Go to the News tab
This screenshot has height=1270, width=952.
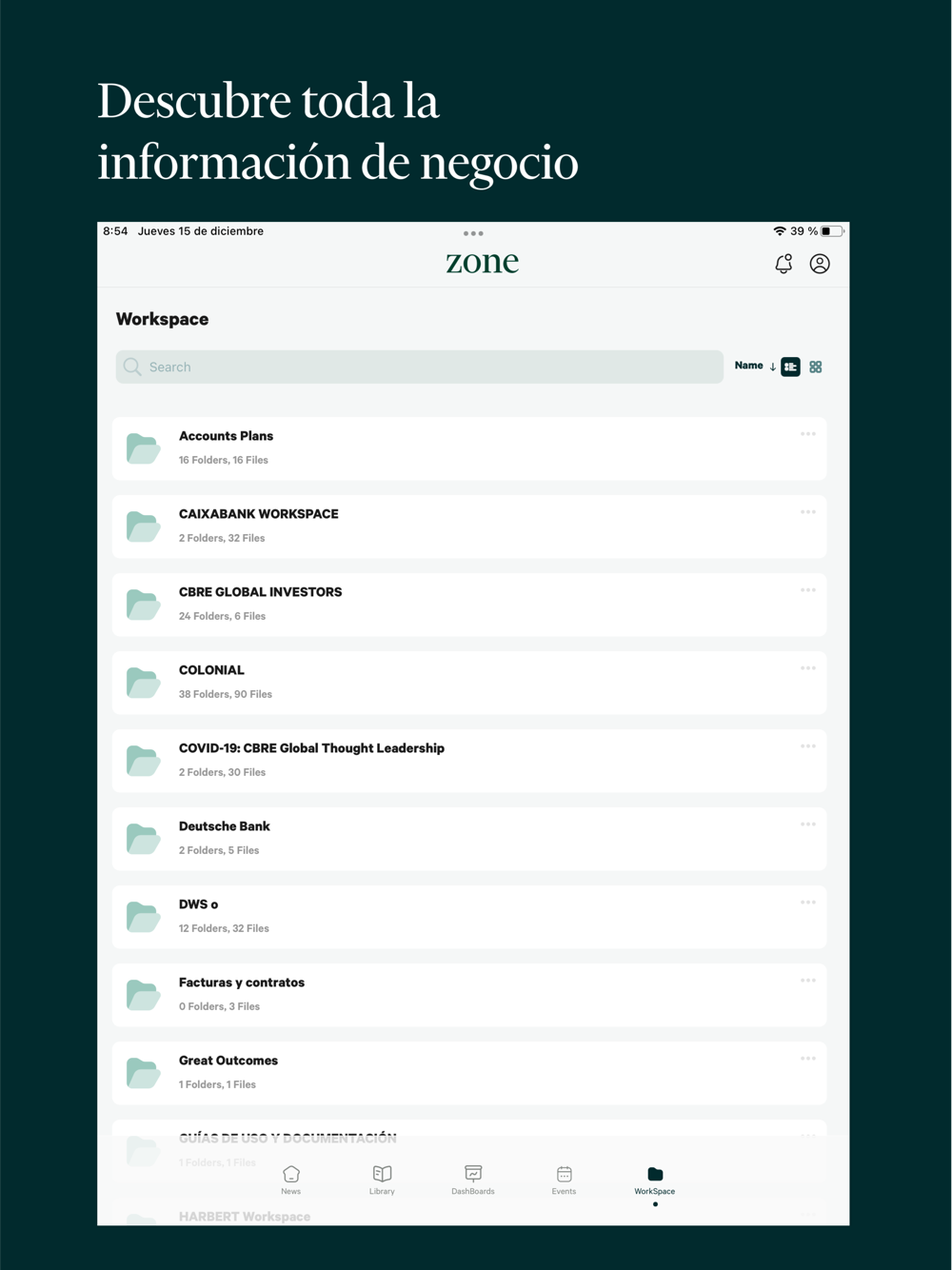tap(291, 1181)
